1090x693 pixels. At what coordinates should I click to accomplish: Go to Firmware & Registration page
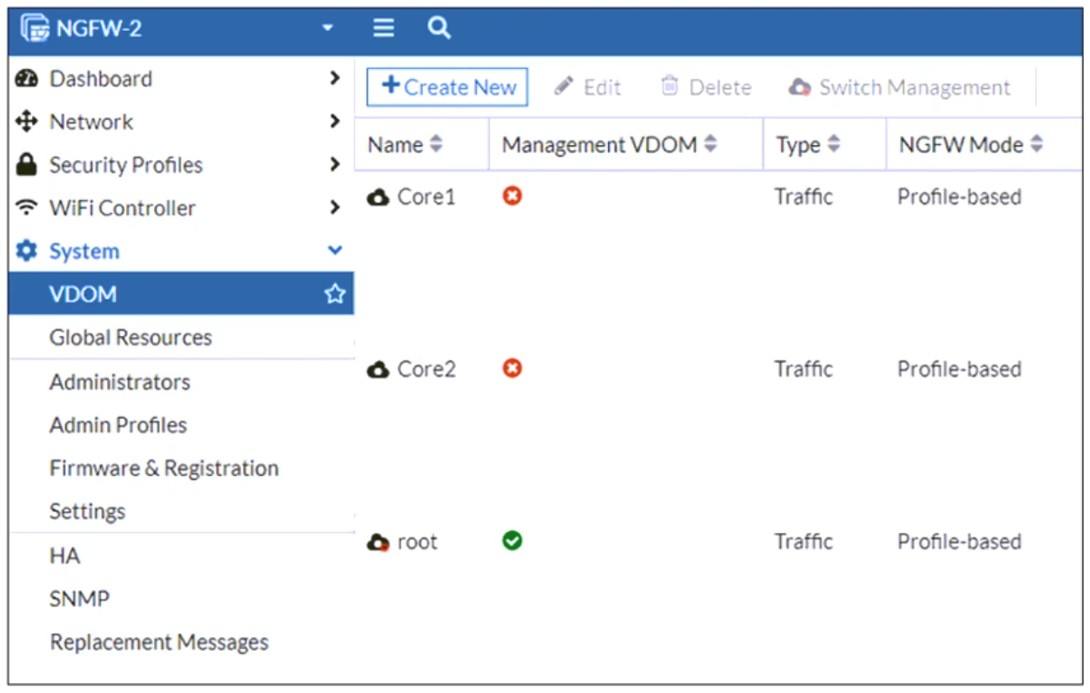tap(164, 468)
